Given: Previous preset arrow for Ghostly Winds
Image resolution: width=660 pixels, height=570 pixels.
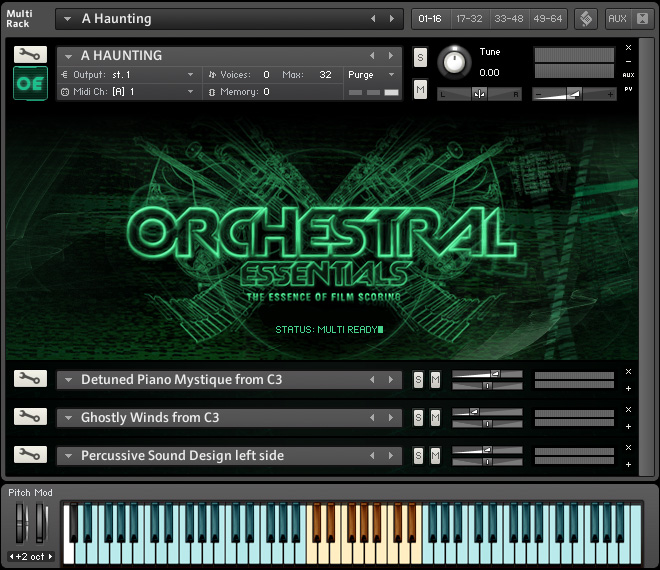Looking at the screenshot, I should 372,418.
